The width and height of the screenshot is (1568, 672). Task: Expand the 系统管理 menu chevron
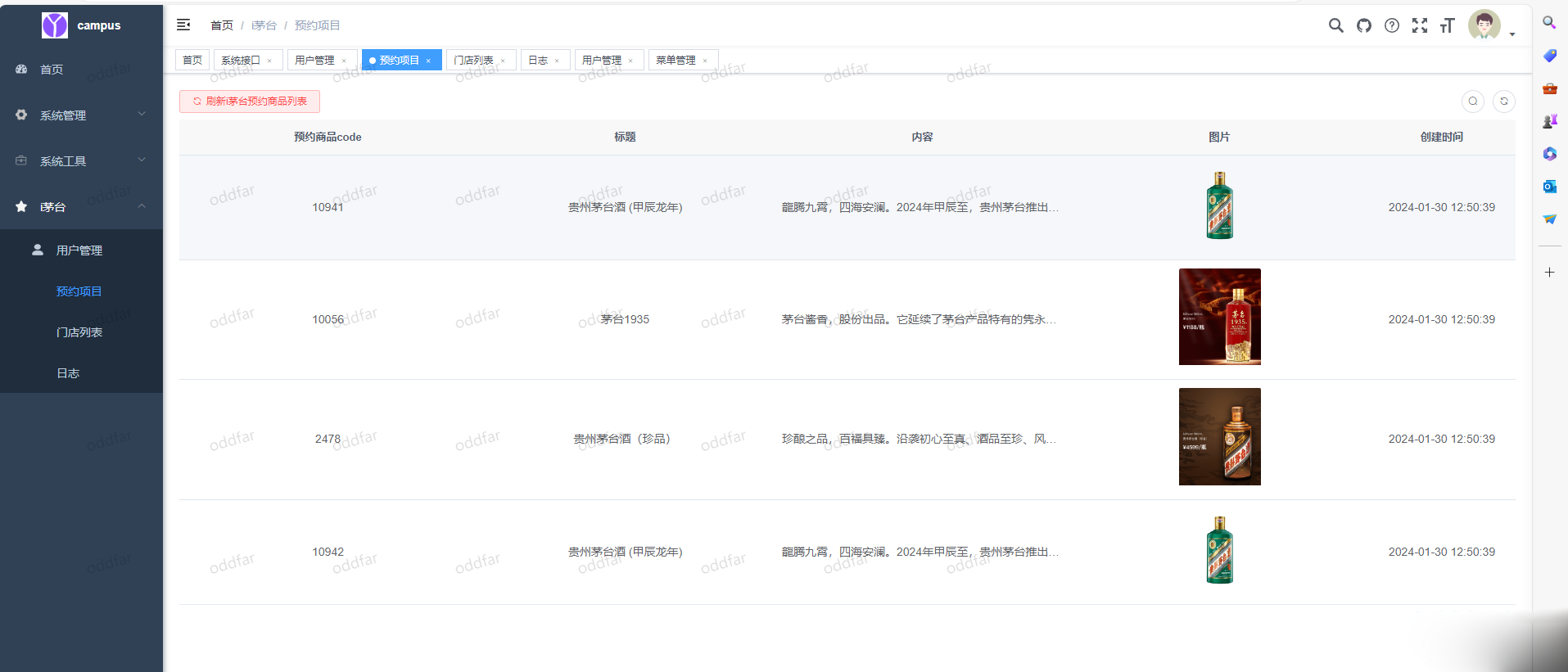point(142,115)
